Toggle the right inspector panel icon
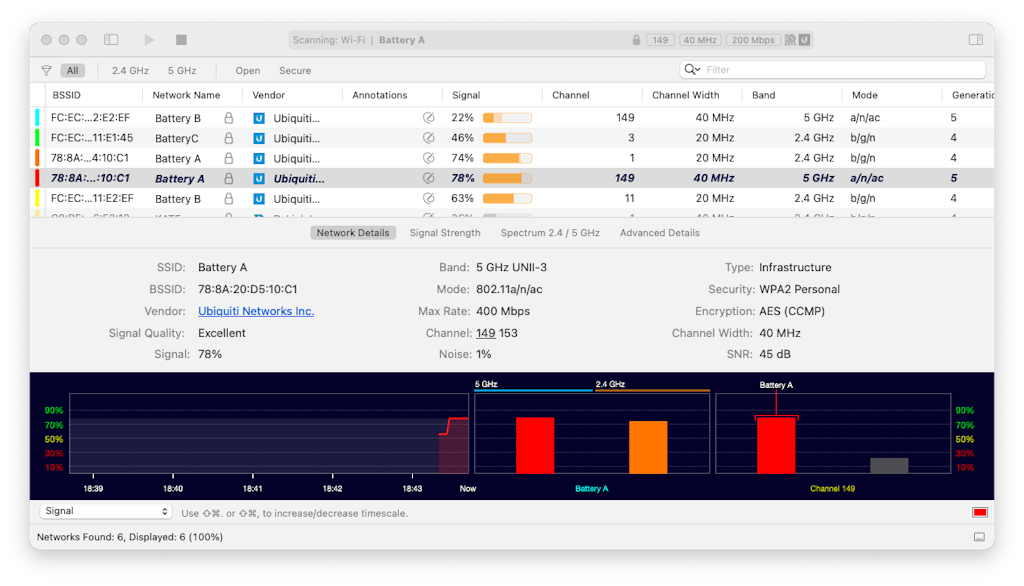This screenshot has width=1024, height=586. pyautogui.click(x=975, y=40)
